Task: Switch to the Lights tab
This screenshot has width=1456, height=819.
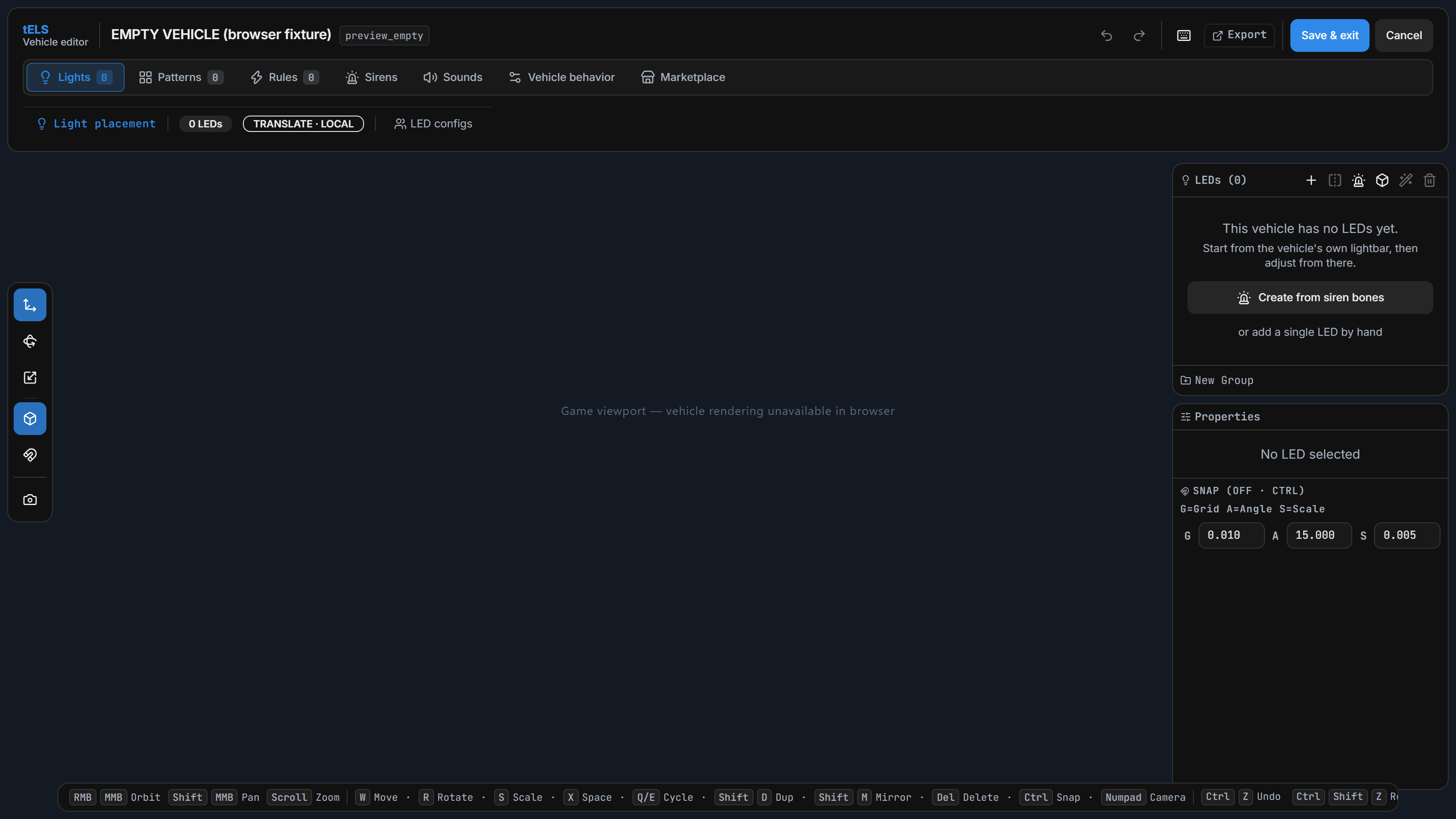Action: pos(75,77)
